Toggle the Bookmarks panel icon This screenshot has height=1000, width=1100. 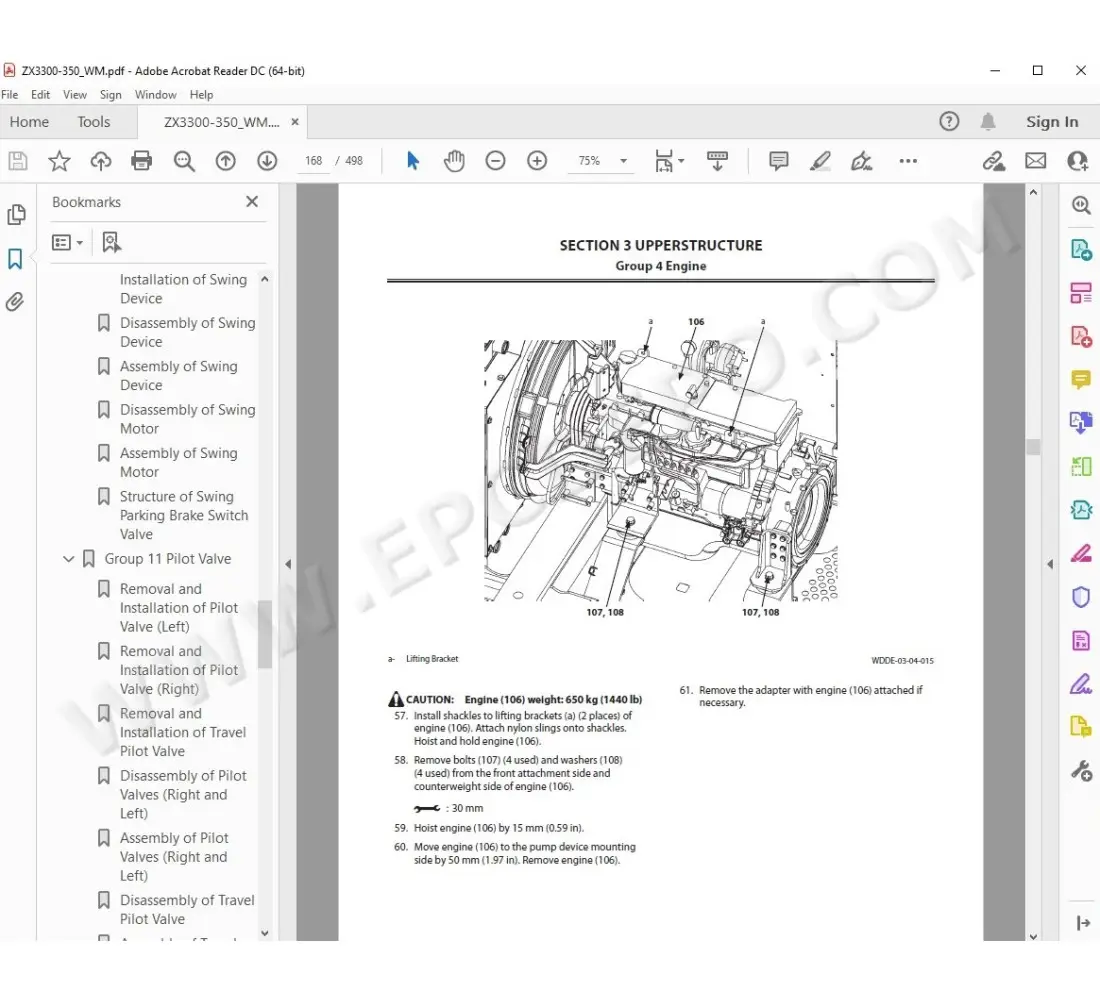(x=15, y=259)
